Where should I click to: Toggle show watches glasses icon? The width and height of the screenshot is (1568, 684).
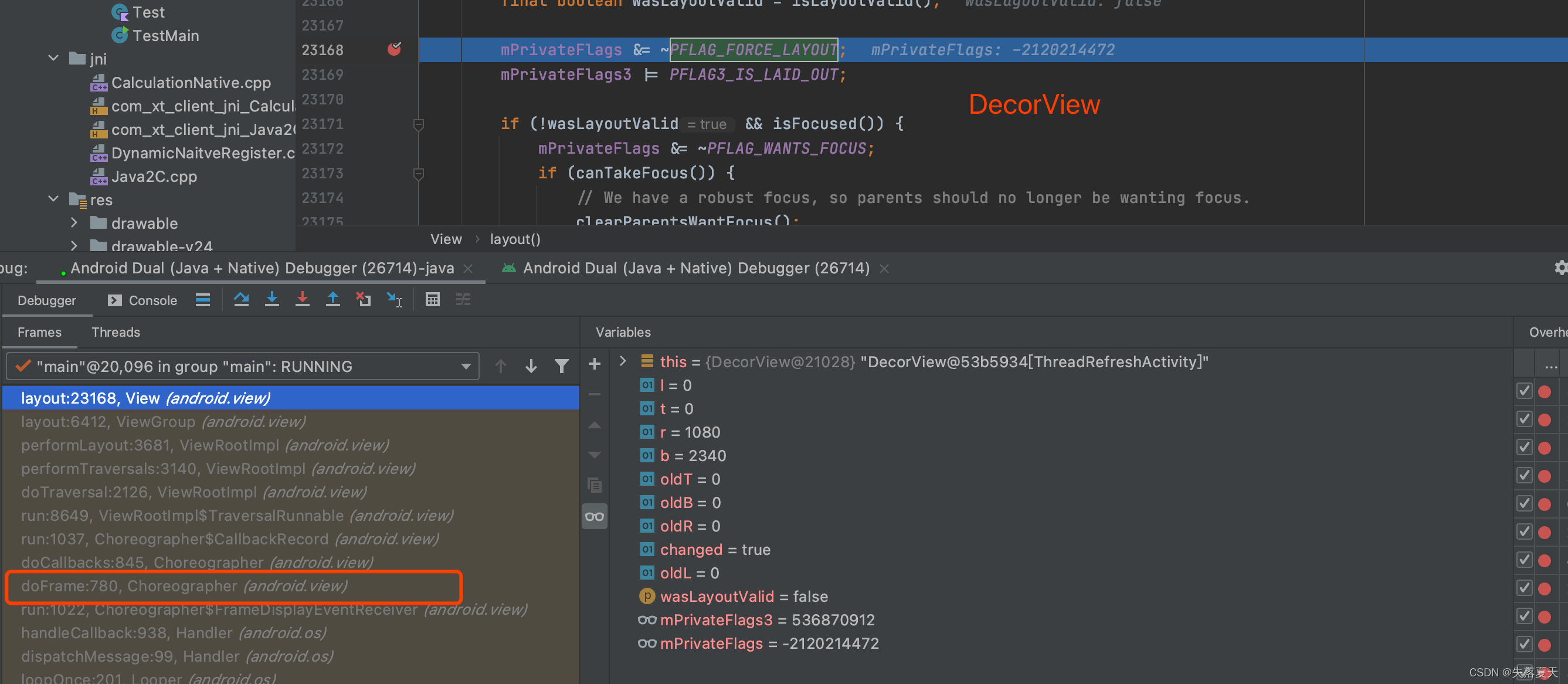(x=595, y=516)
